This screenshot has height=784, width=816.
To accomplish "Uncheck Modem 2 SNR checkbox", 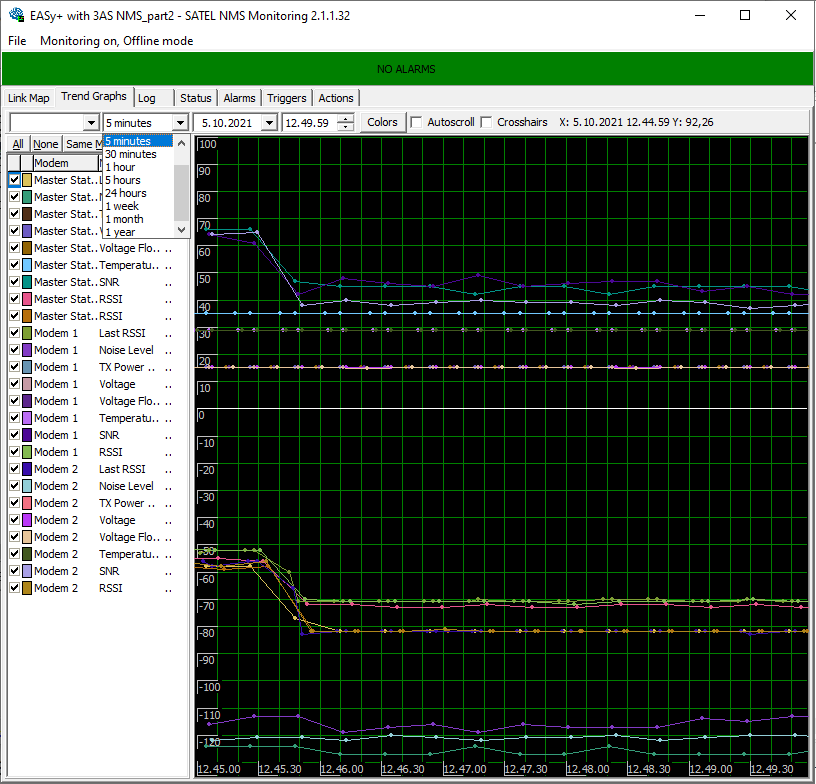I will click(15, 571).
